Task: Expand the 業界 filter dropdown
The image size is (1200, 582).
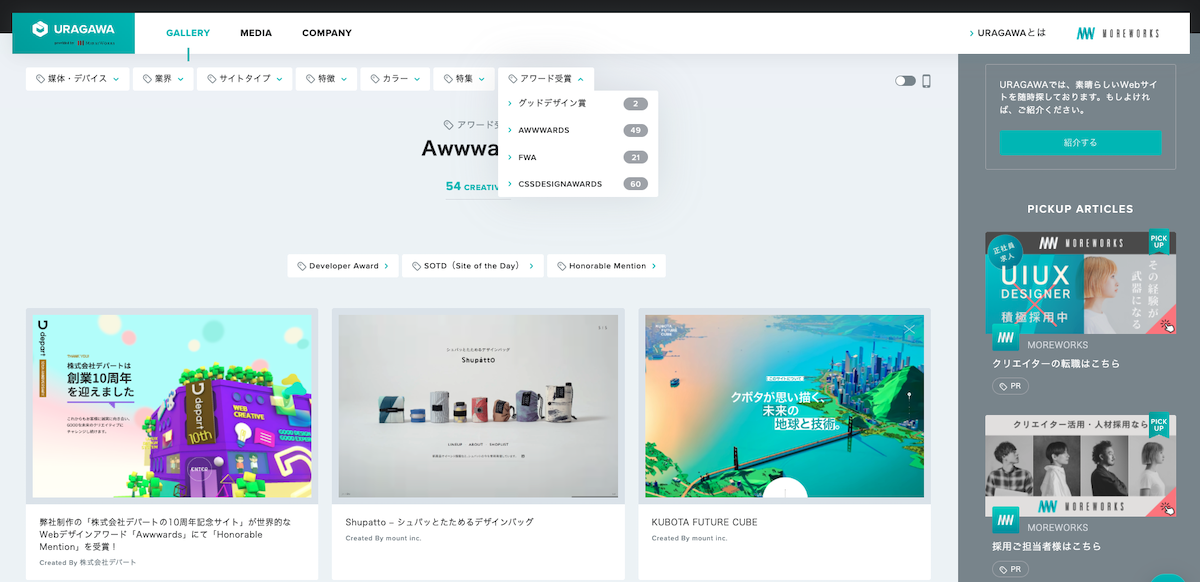Action: (x=163, y=79)
